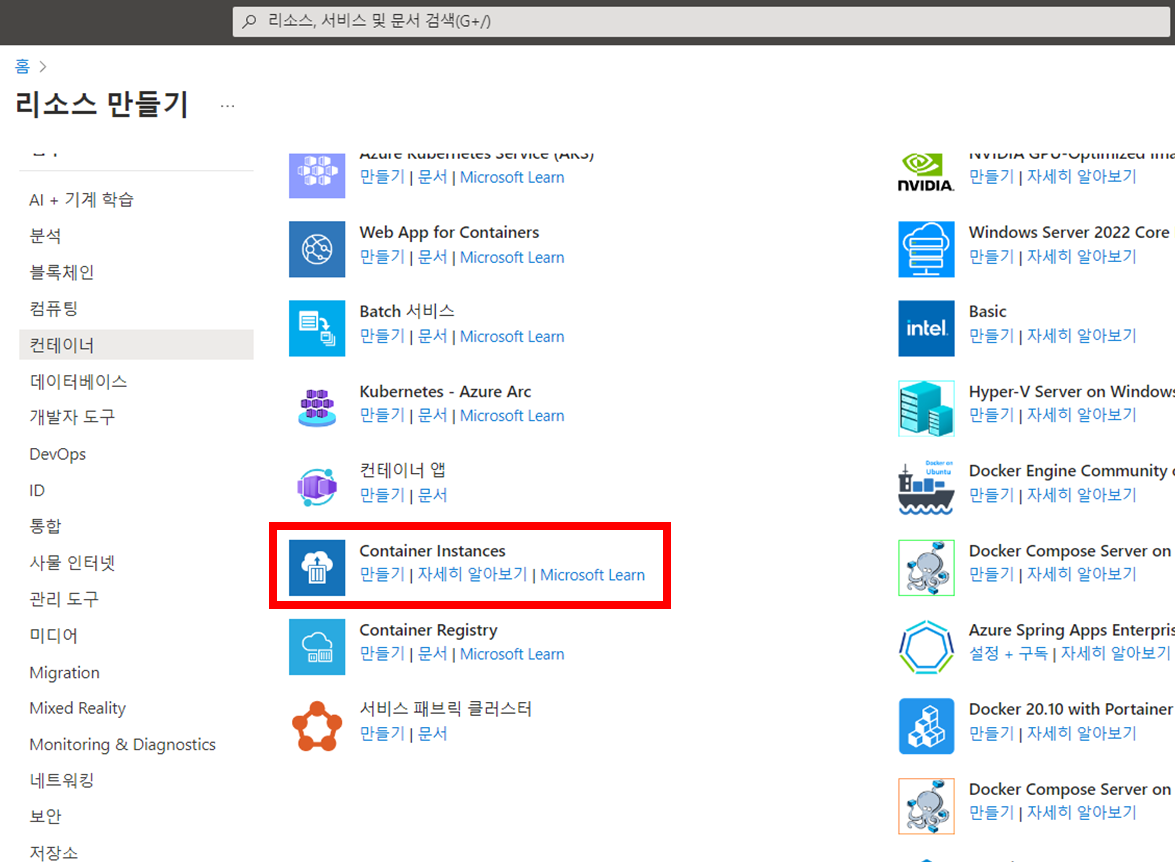Click the Container Instances icon

pos(317,567)
